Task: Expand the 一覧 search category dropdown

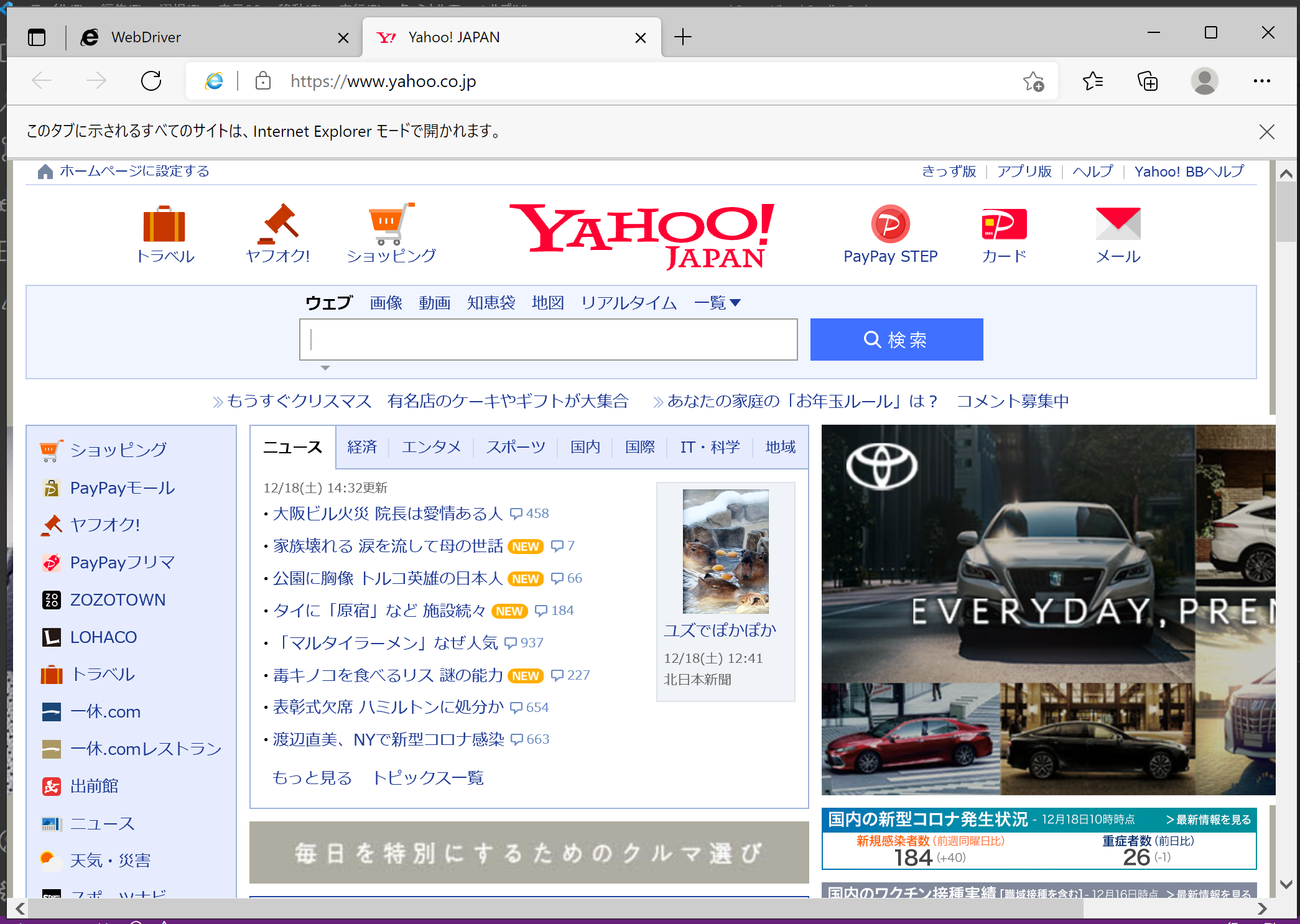Action: click(717, 303)
